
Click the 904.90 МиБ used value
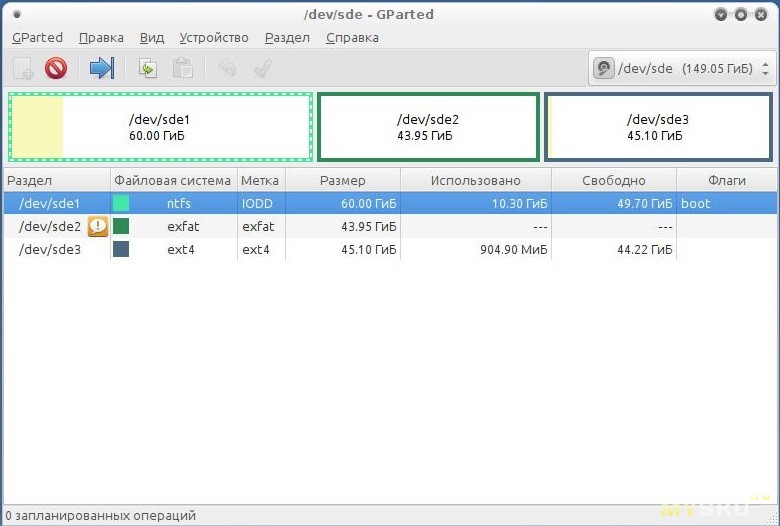pos(513,249)
